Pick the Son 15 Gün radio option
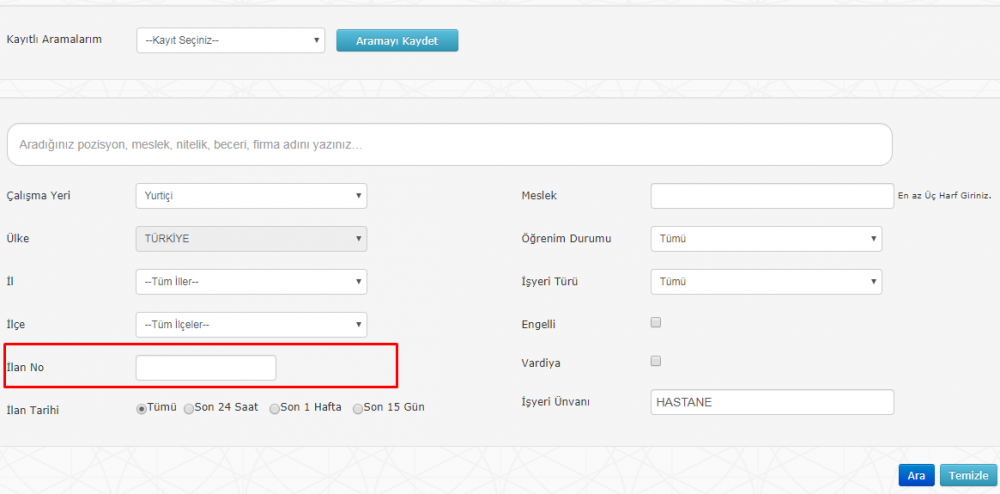 point(358,408)
